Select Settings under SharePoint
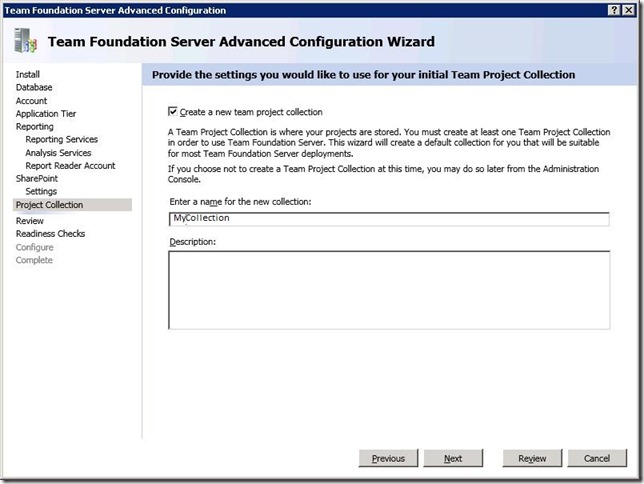This screenshot has height=484, width=644. click(41, 191)
